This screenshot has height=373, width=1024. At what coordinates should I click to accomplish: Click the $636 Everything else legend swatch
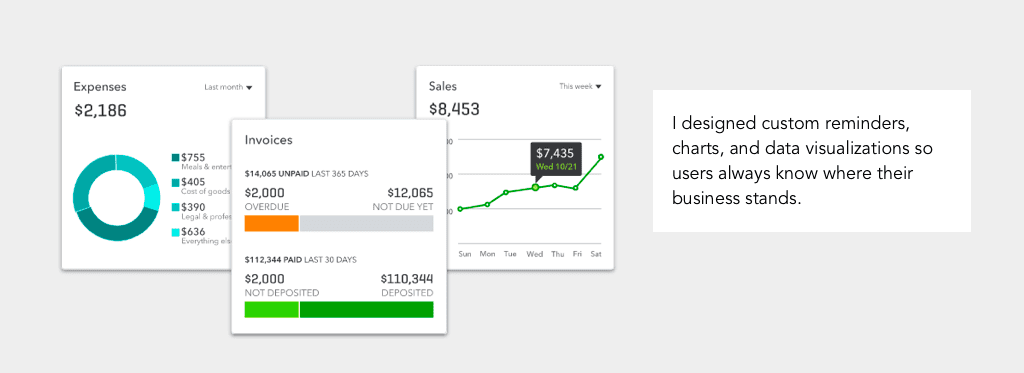click(175, 232)
